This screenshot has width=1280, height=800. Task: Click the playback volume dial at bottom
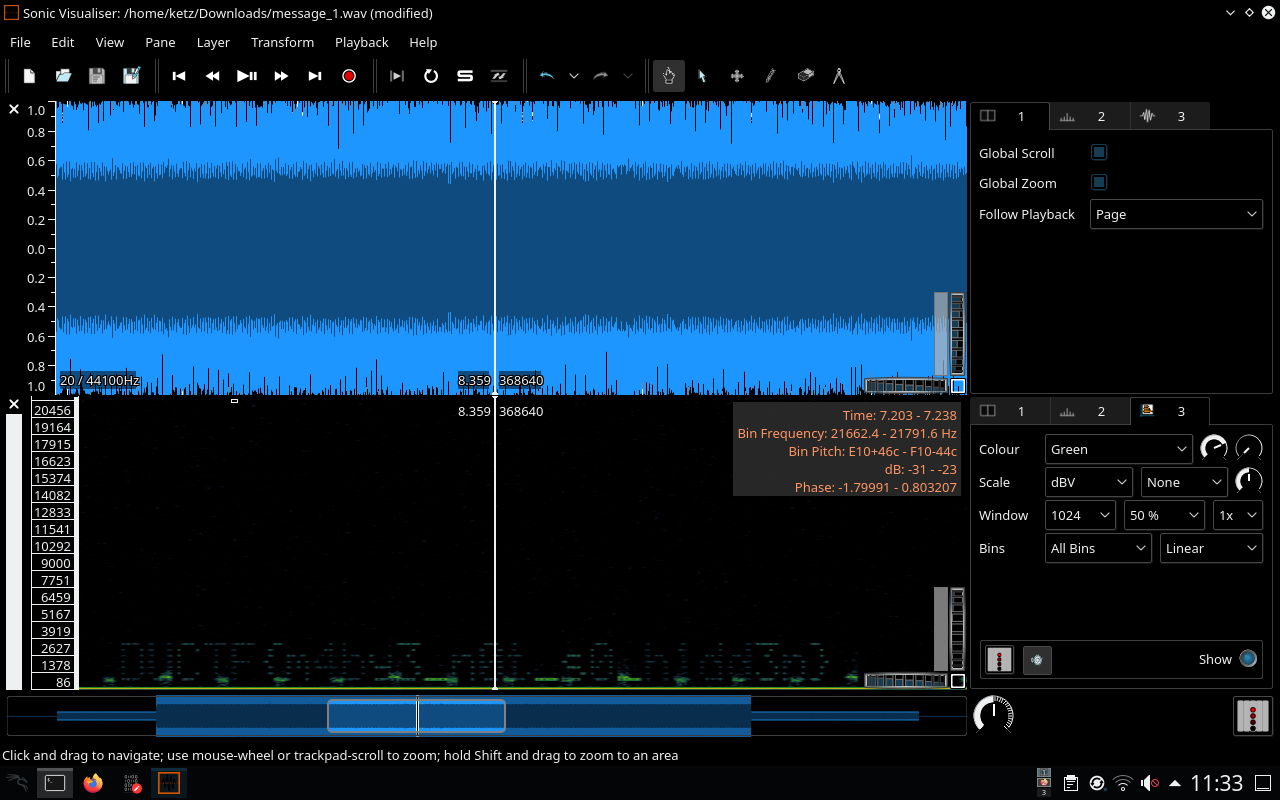(x=993, y=715)
